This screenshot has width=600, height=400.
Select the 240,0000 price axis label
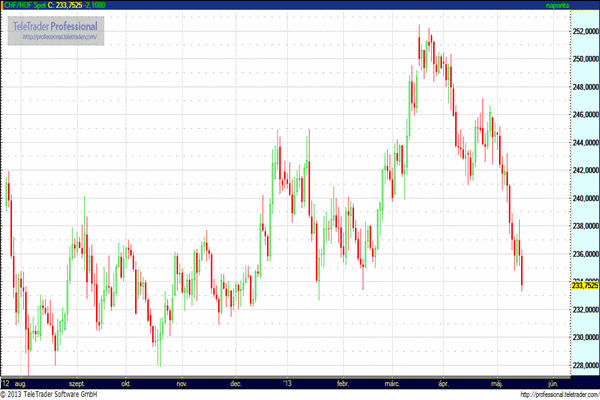click(x=584, y=198)
